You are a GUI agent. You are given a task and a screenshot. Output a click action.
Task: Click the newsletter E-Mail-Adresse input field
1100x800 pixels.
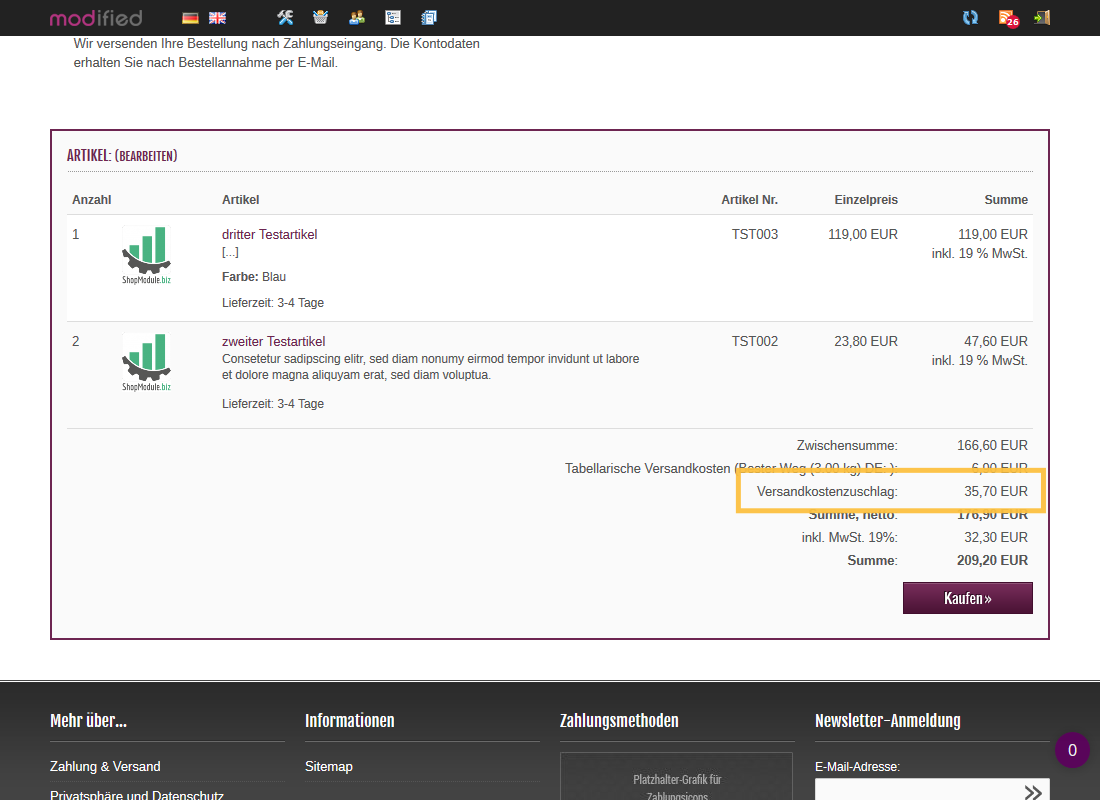(x=915, y=791)
